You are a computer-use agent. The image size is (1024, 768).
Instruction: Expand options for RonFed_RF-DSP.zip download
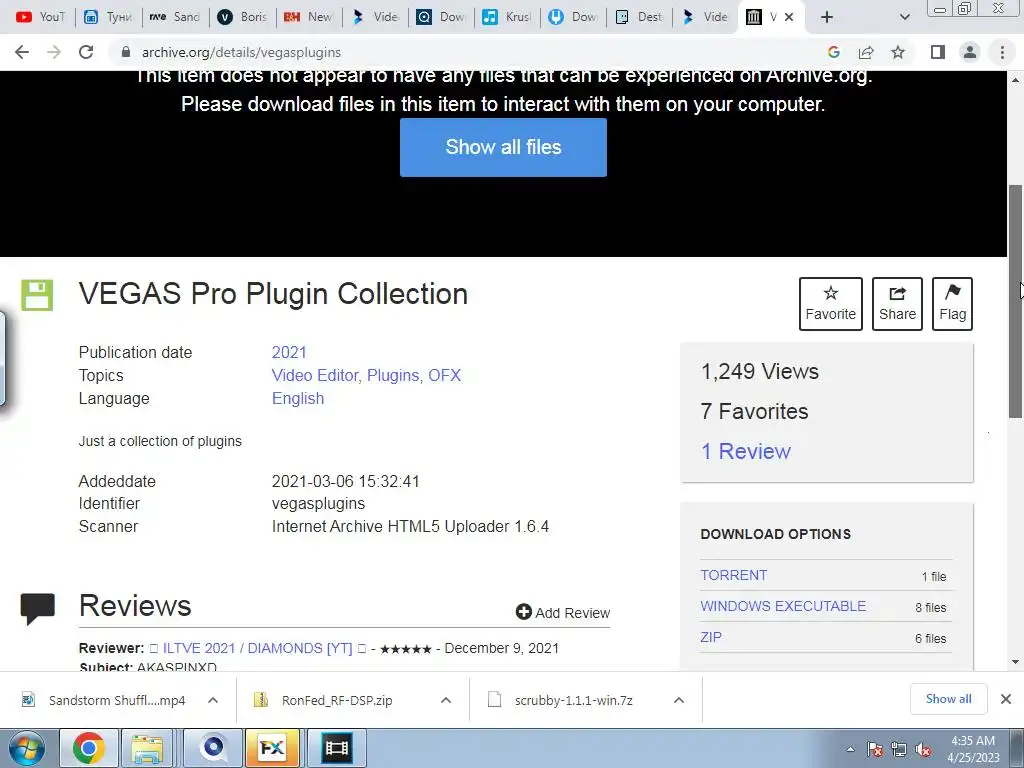click(446, 700)
